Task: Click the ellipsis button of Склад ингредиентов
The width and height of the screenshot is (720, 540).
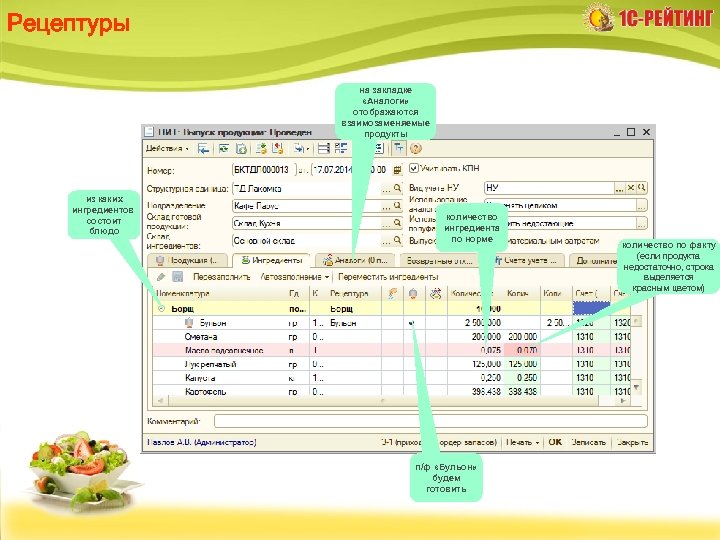Action: (387, 241)
